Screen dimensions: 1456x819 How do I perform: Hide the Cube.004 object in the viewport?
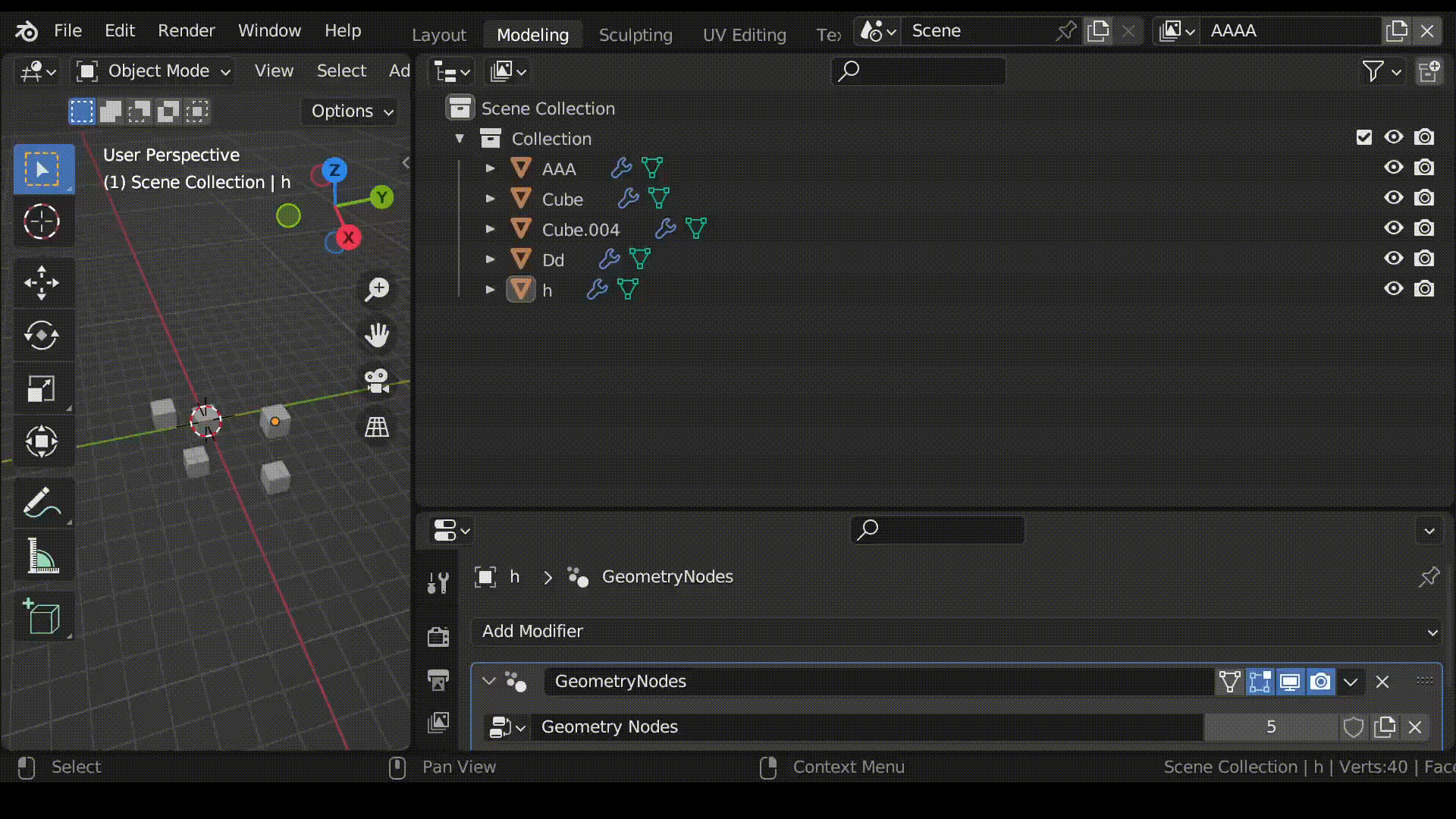pyautogui.click(x=1394, y=228)
